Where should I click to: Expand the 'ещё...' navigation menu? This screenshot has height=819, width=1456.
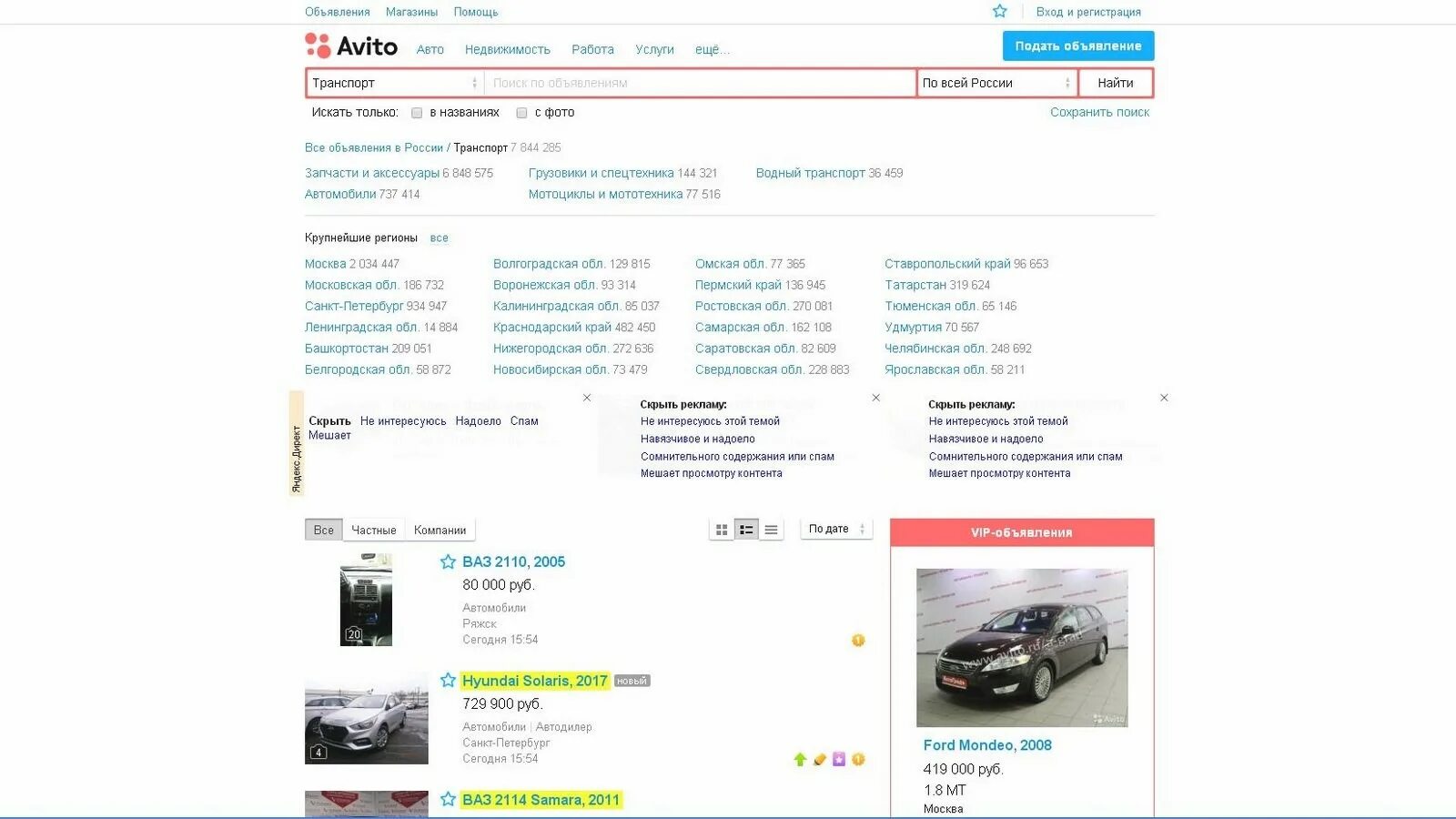click(x=713, y=49)
